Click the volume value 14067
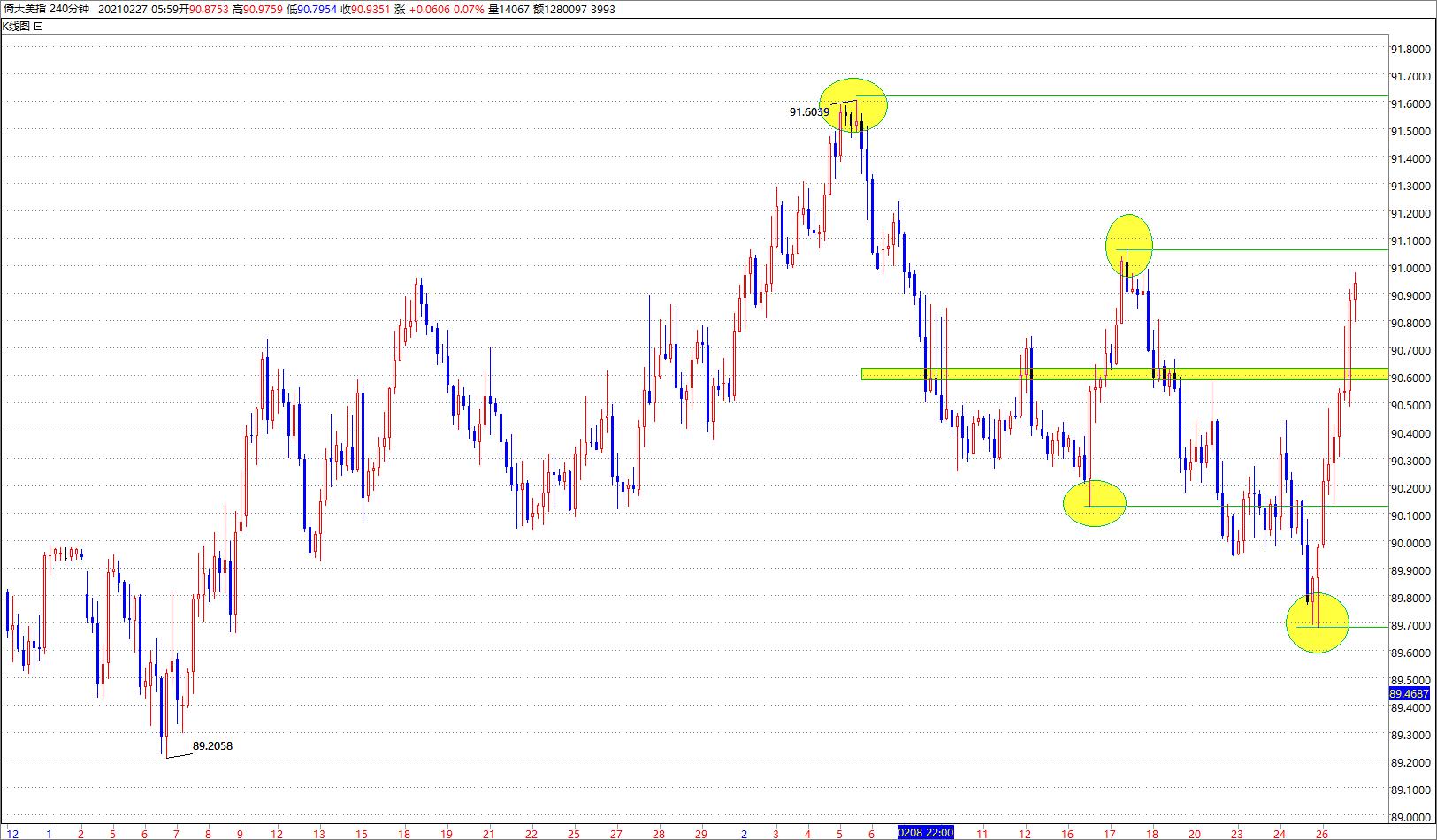Viewport: 1437px width, 840px height. (x=514, y=9)
